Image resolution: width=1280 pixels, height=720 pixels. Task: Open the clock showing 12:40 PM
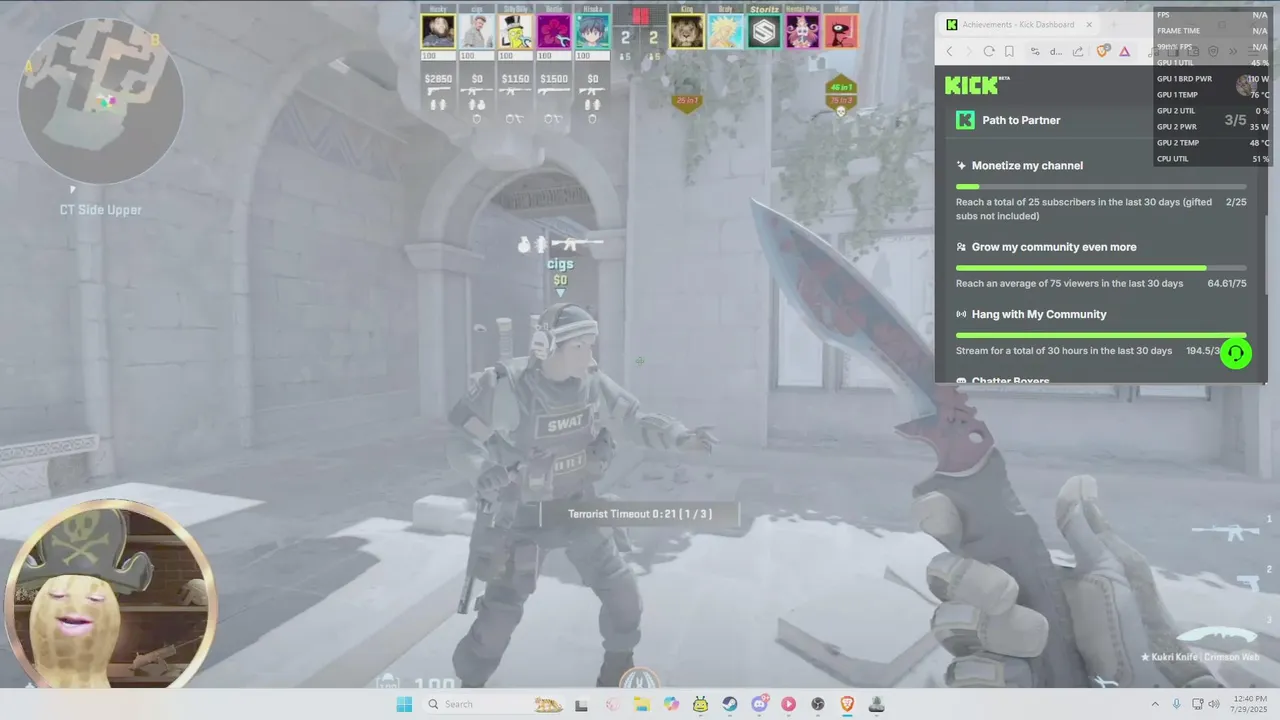(1249, 704)
